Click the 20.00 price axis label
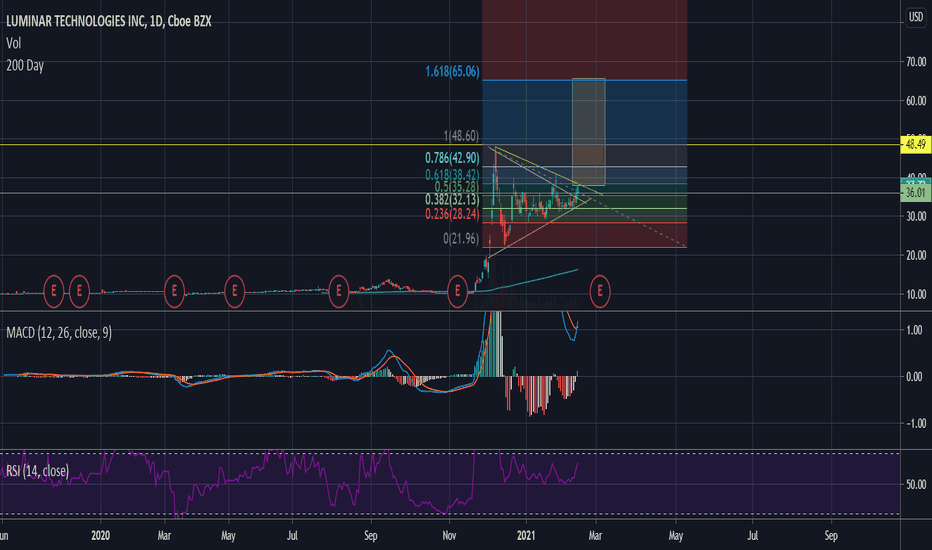Image resolution: width=932 pixels, height=550 pixels. coord(916,255)
